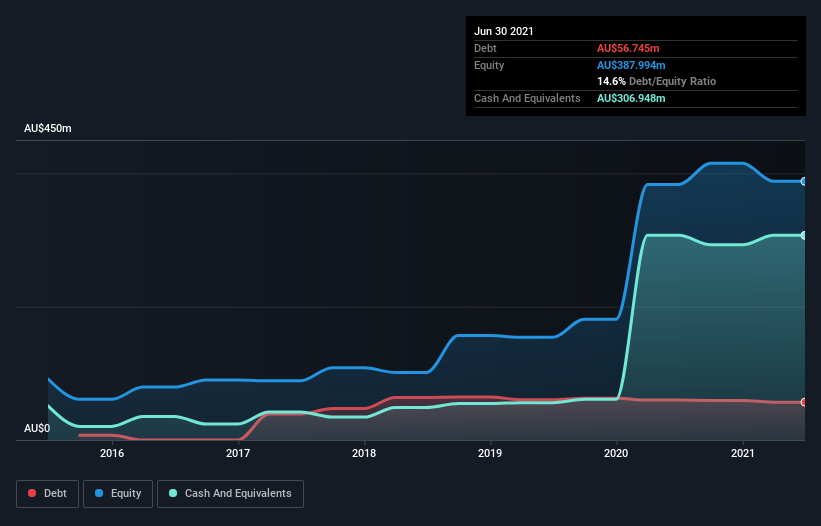Click the AU$306.948m cash value

631,98
